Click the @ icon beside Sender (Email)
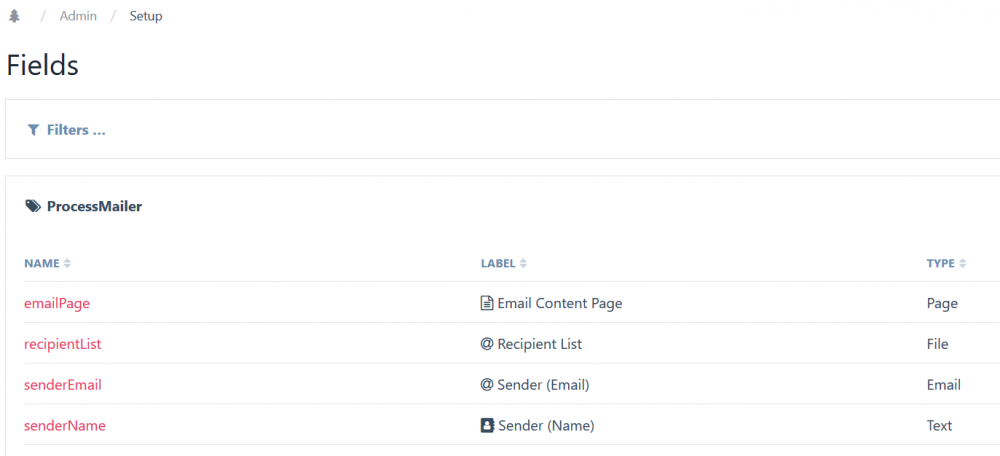Screen dimensions: 1000x456 (487, 385)
